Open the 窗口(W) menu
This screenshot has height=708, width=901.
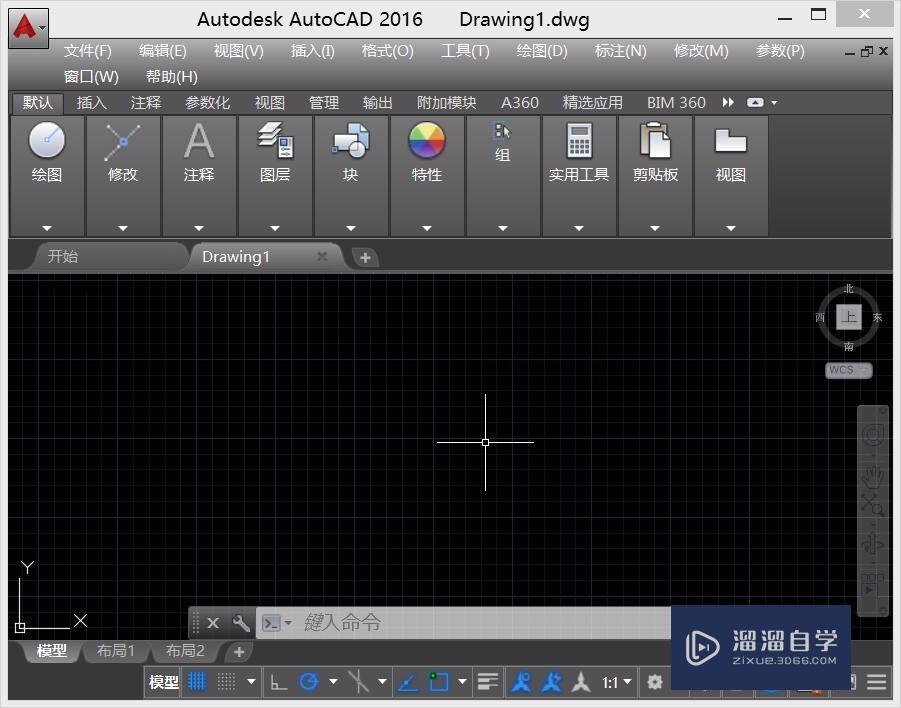91,76
